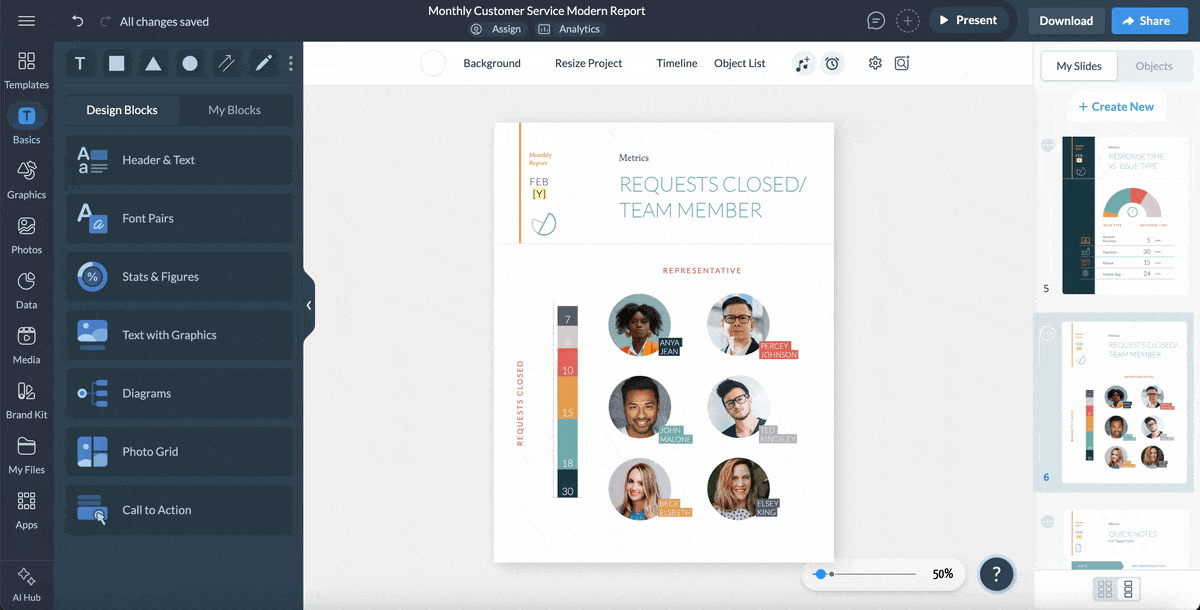The width and height of the screenshot is (1200, 610).
Task: Click the Present button
Action: (969, 20)
